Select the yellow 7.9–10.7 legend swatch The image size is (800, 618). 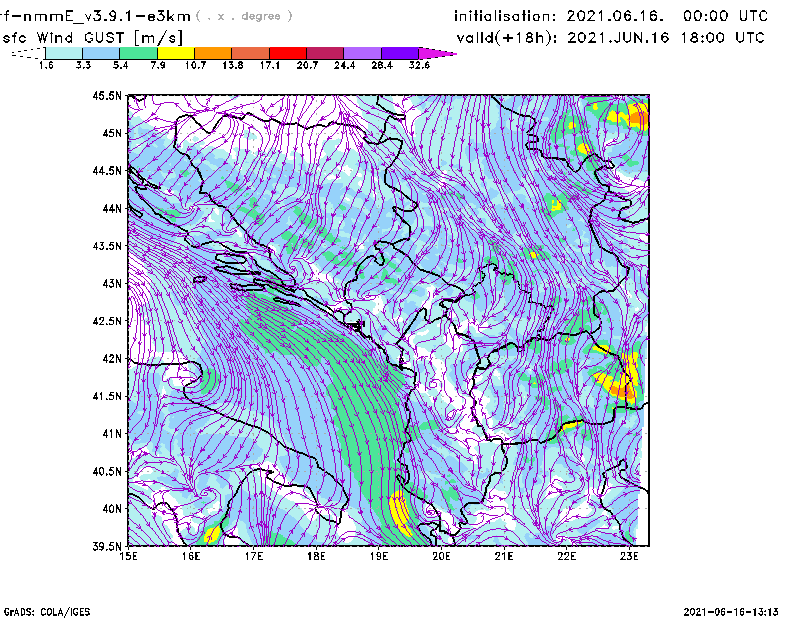coord(176,53)
